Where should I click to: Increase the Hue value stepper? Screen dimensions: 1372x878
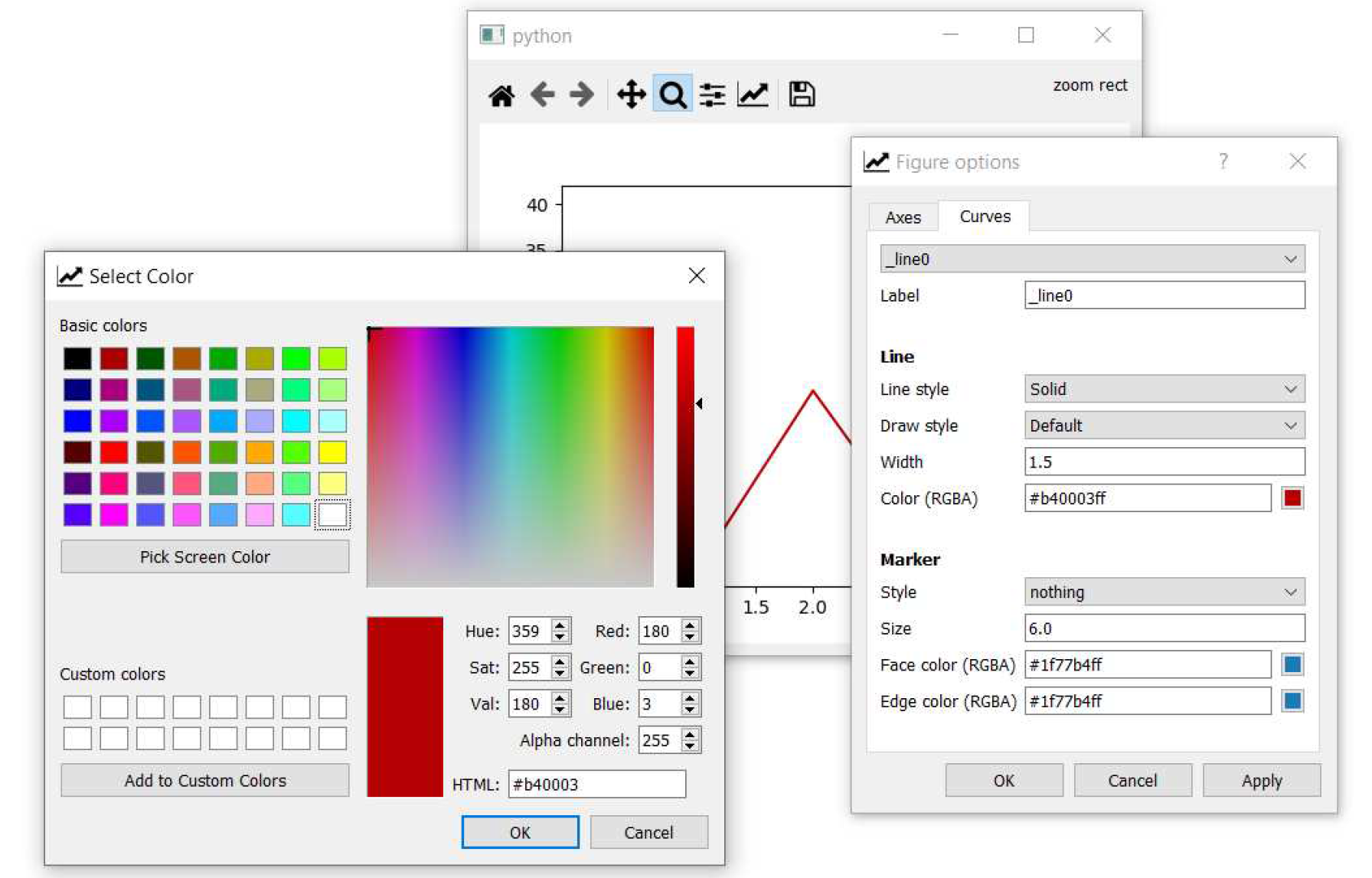(x=560, y=625)
